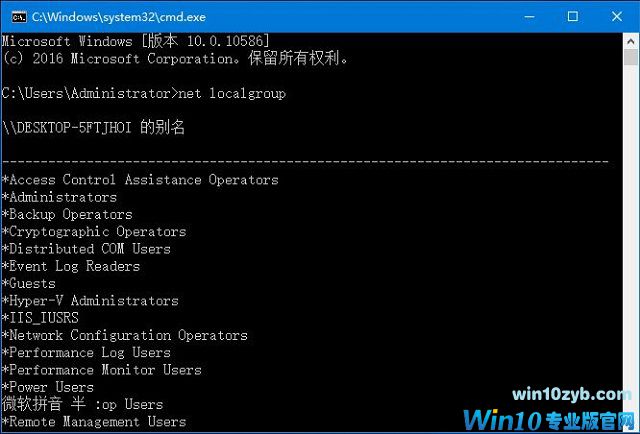The width and height of the screenshot is (640, 434).
Task: Click the '*Performance Log Users' row
Action: pos(86,353)
